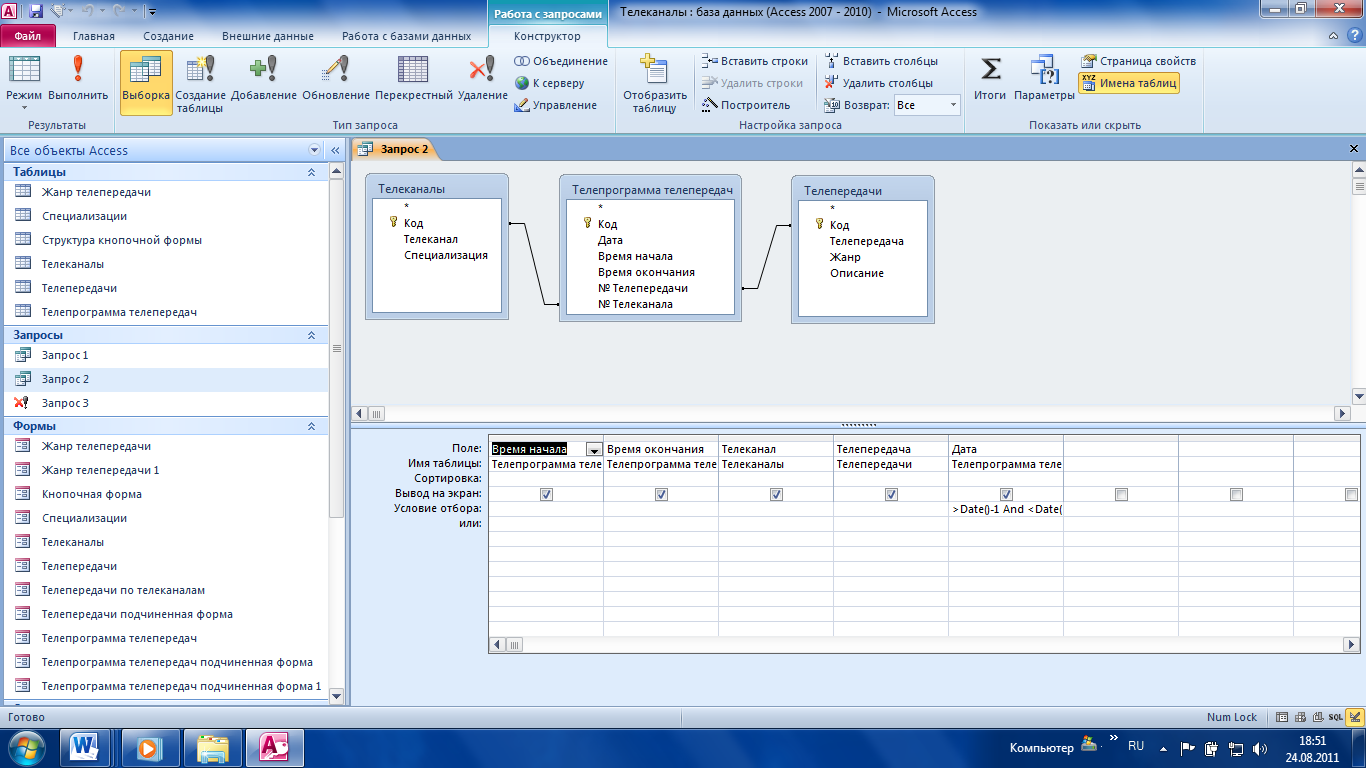Viewport: 1366px width, 768px height.
Task: Collapse the Запросы group
Action: [311, 335]
